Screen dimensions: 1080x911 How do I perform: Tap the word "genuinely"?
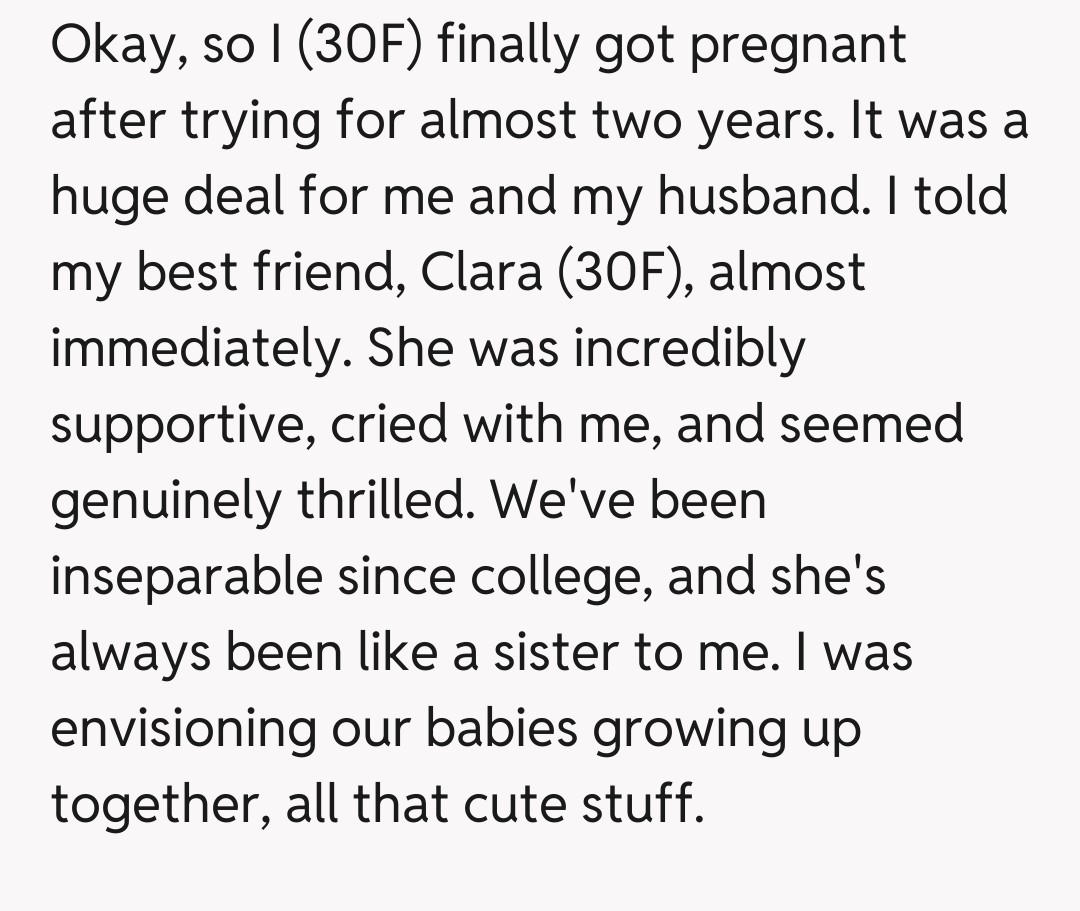[164, 502]
